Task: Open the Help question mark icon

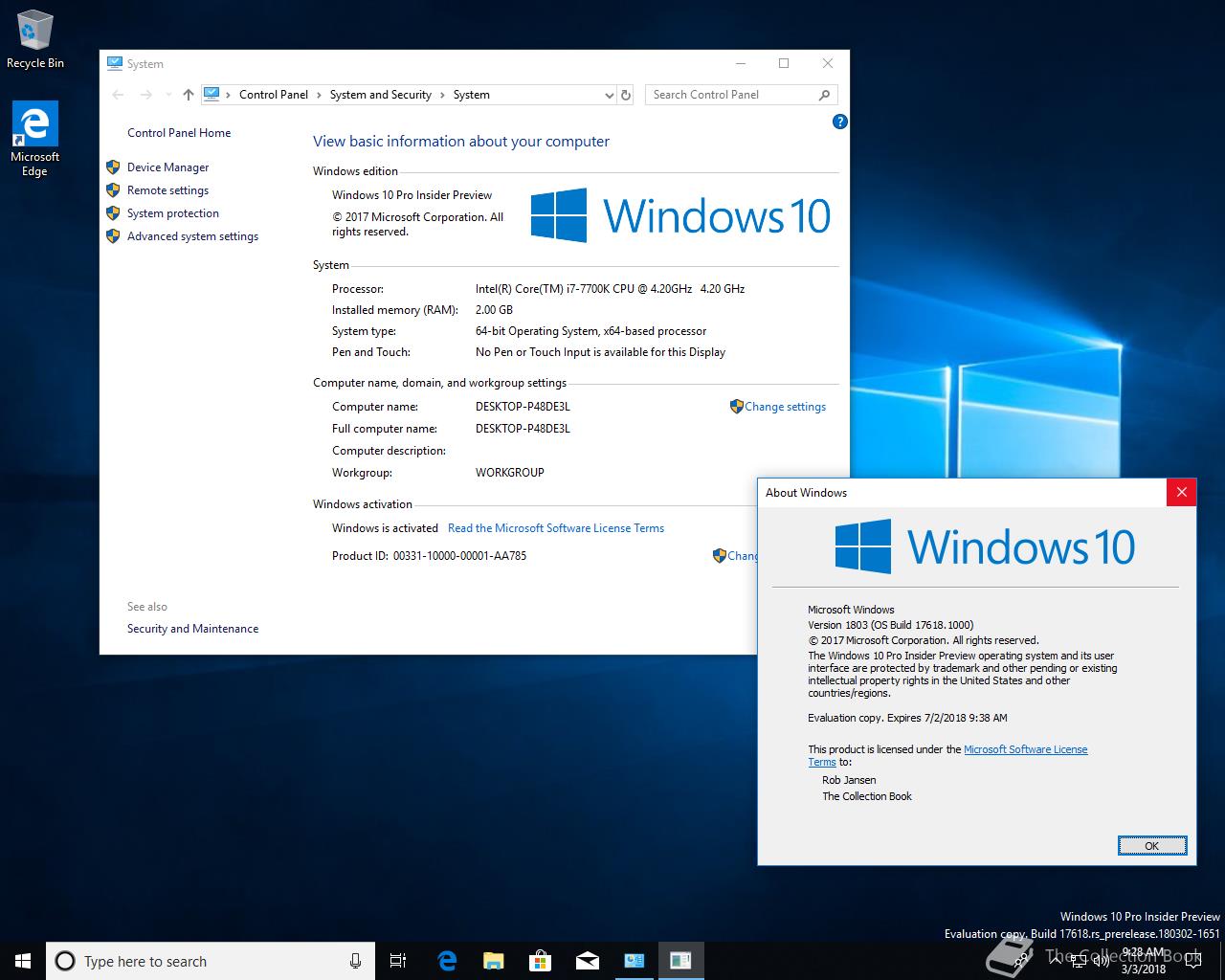Action: [x=840, y=122]
